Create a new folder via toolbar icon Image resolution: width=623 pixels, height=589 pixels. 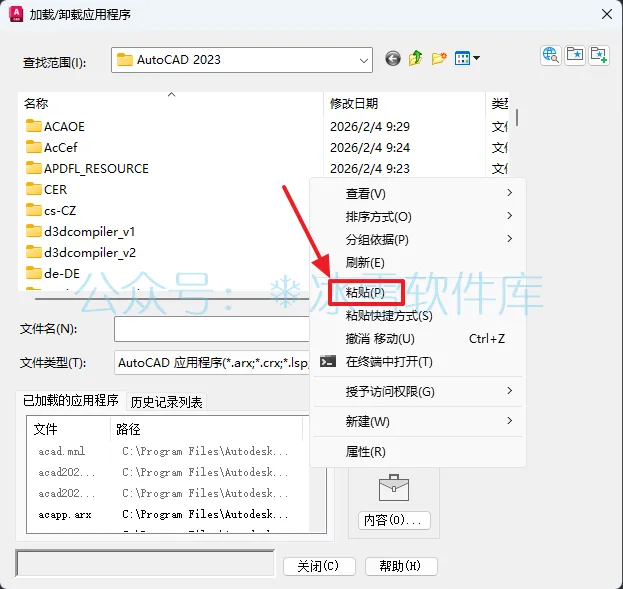pyautogui.click(x=439, y=58)
